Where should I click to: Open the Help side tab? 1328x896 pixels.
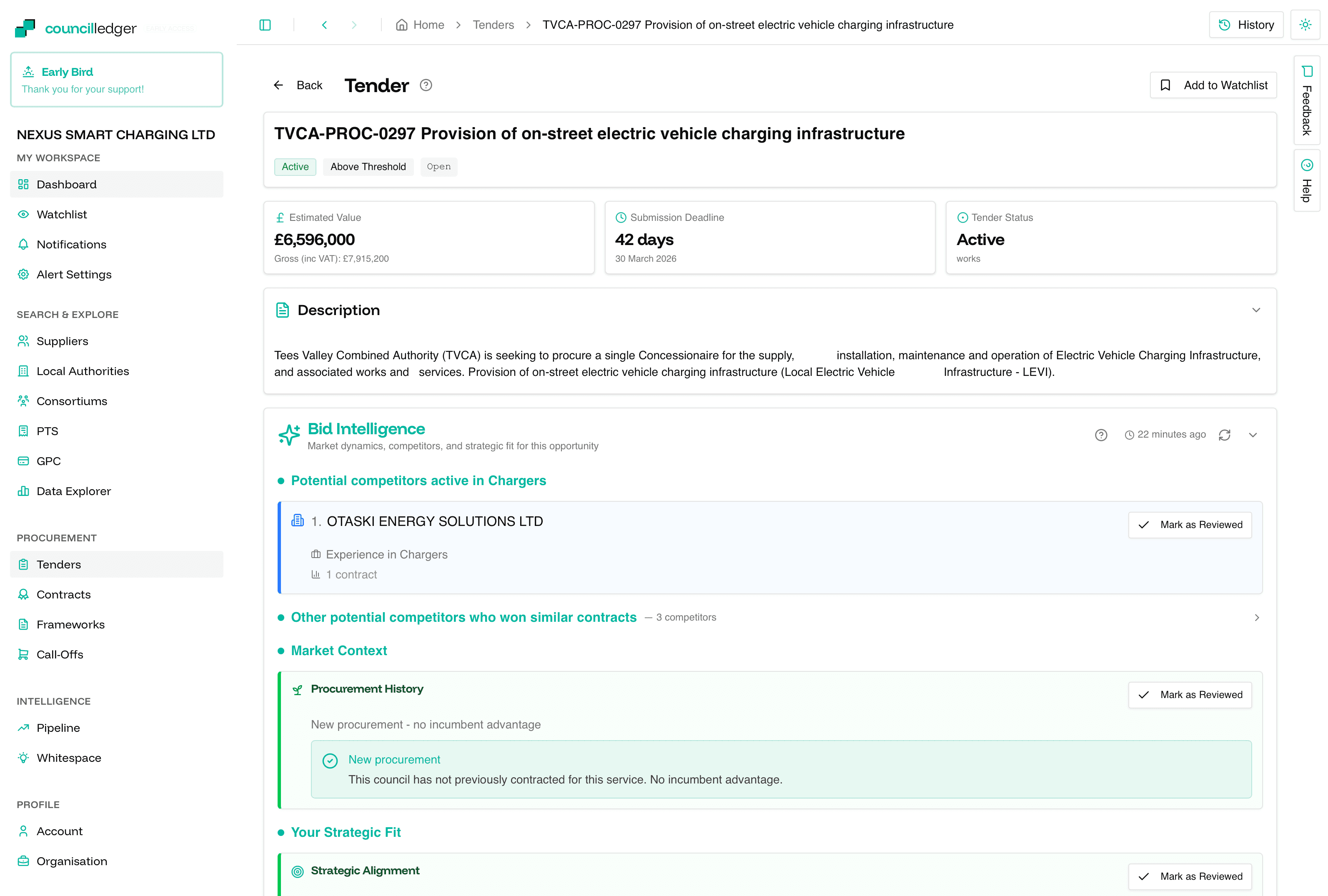[x=1306, y=180]
